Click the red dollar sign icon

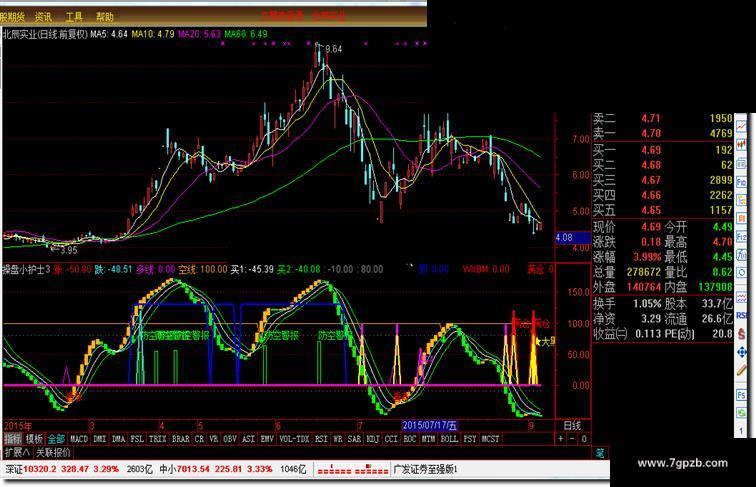tap(742, 334)
